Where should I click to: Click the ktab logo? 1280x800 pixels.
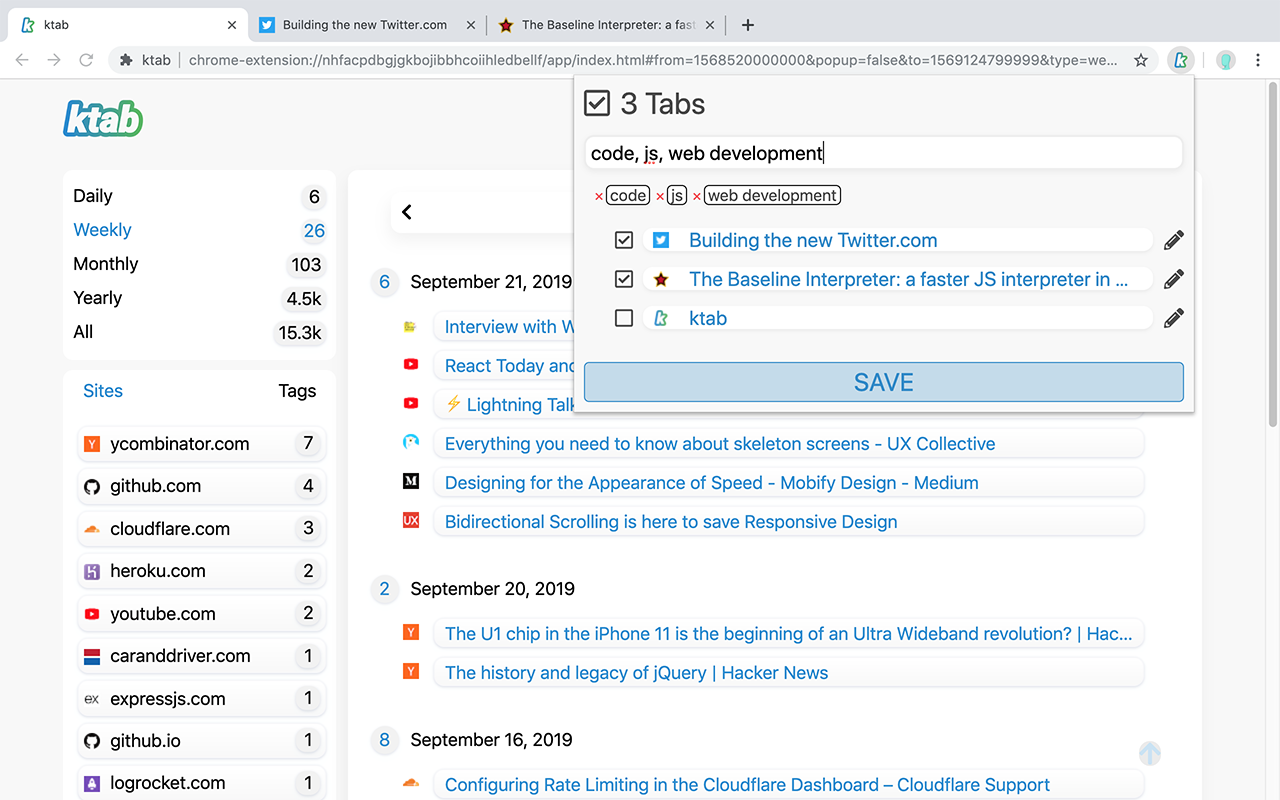[x=103, y=119]
